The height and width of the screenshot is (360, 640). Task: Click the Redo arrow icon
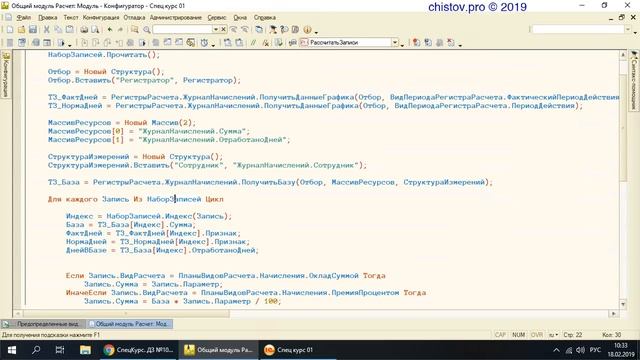tap(120, 29)
